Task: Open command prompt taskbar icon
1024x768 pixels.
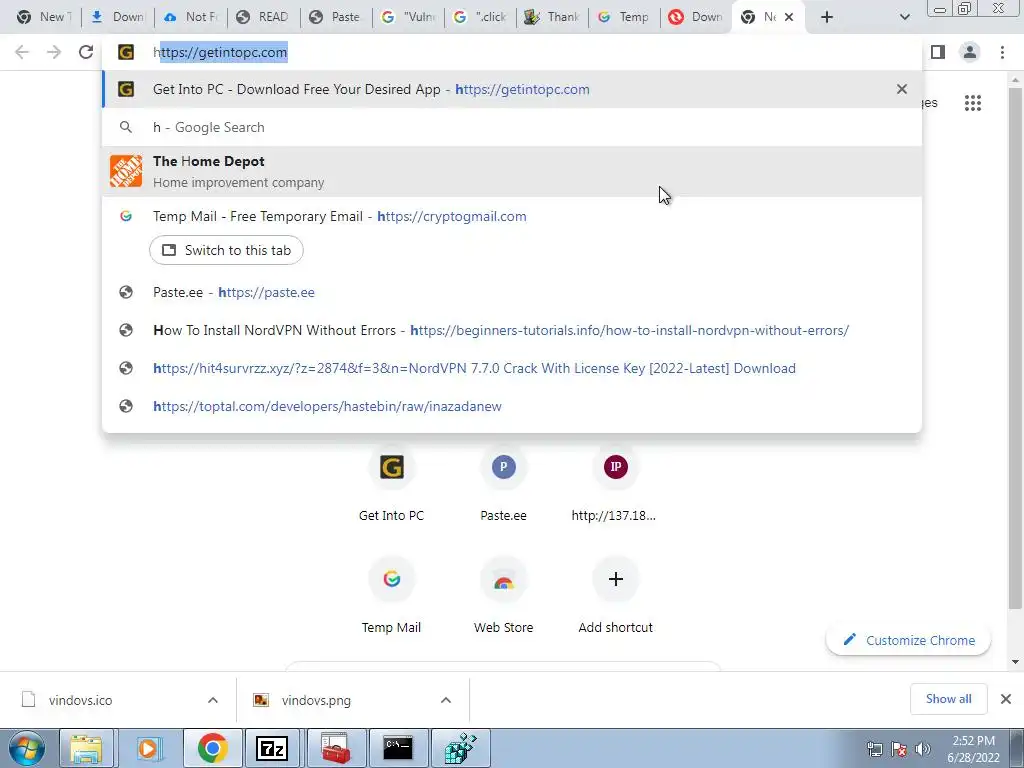Action: tap(398, 748)
